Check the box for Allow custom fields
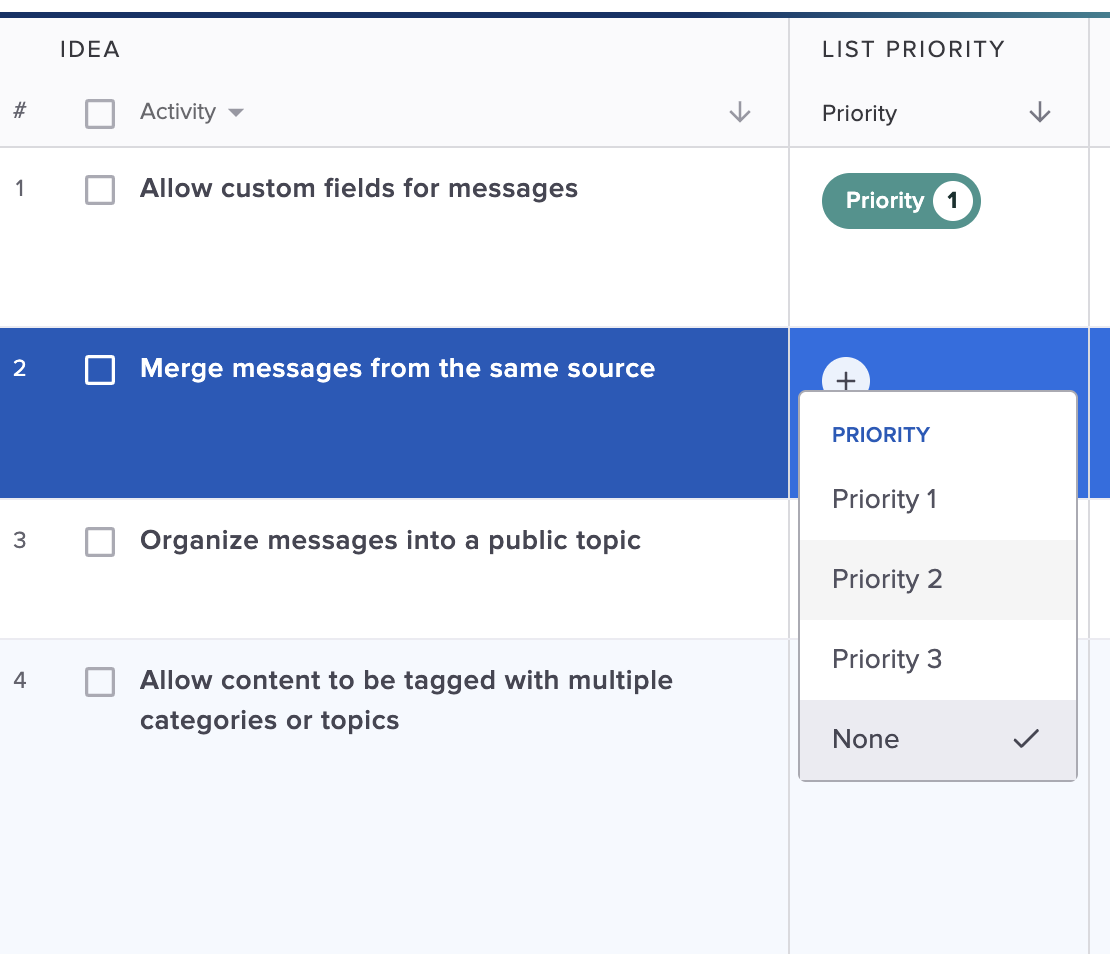This screenshot has width=1110, height=972. click(x=100, y=189)
